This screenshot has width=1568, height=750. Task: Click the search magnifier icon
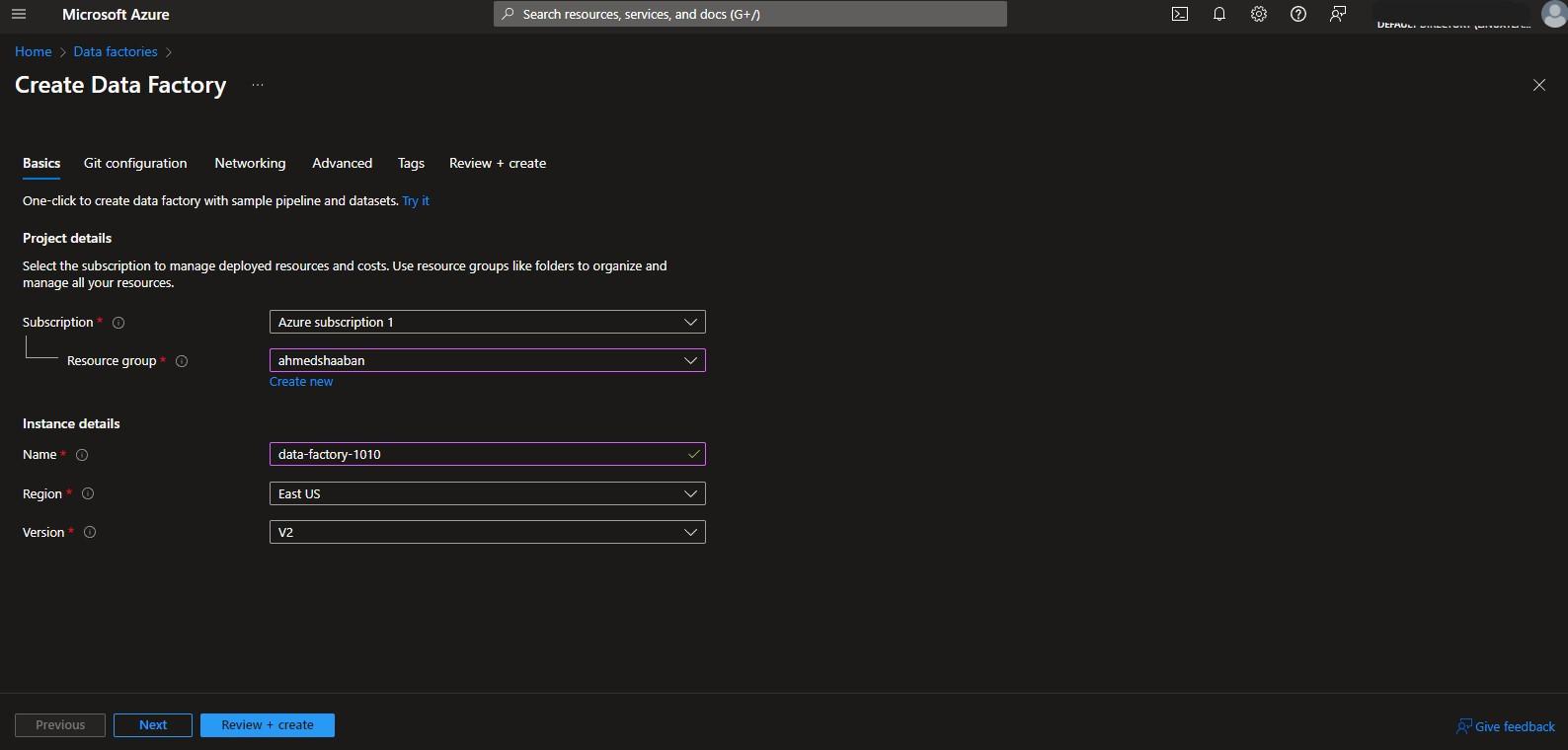(508, 14)
